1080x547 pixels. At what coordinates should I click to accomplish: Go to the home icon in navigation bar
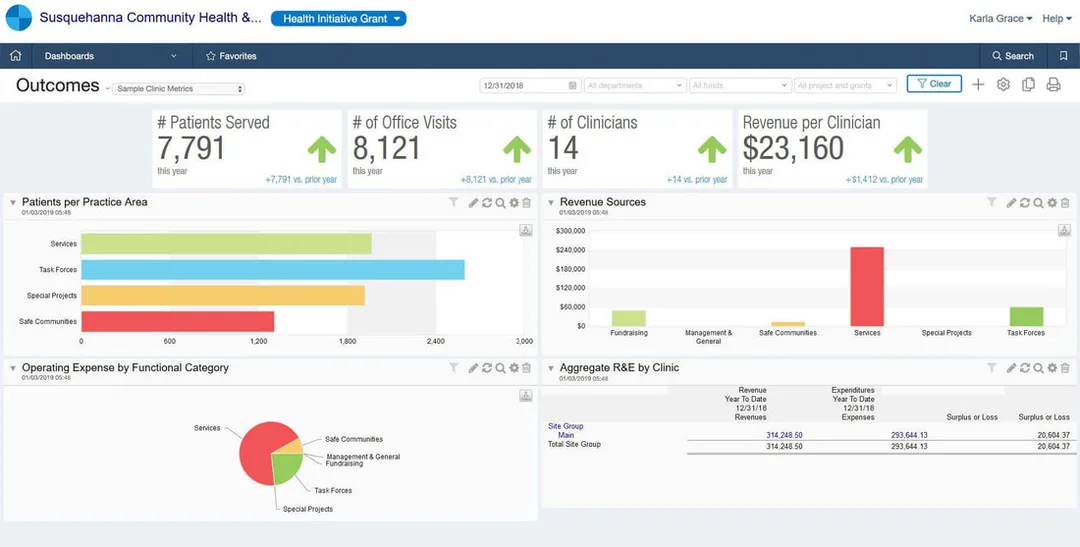15,56
